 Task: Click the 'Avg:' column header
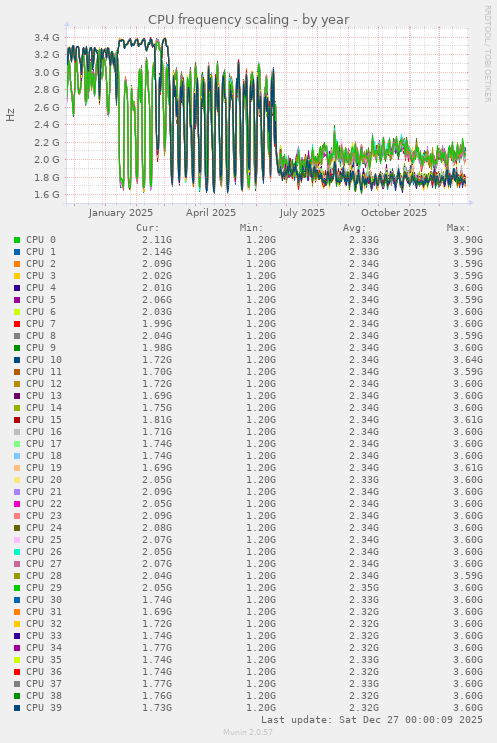click(x=355, y=228)
